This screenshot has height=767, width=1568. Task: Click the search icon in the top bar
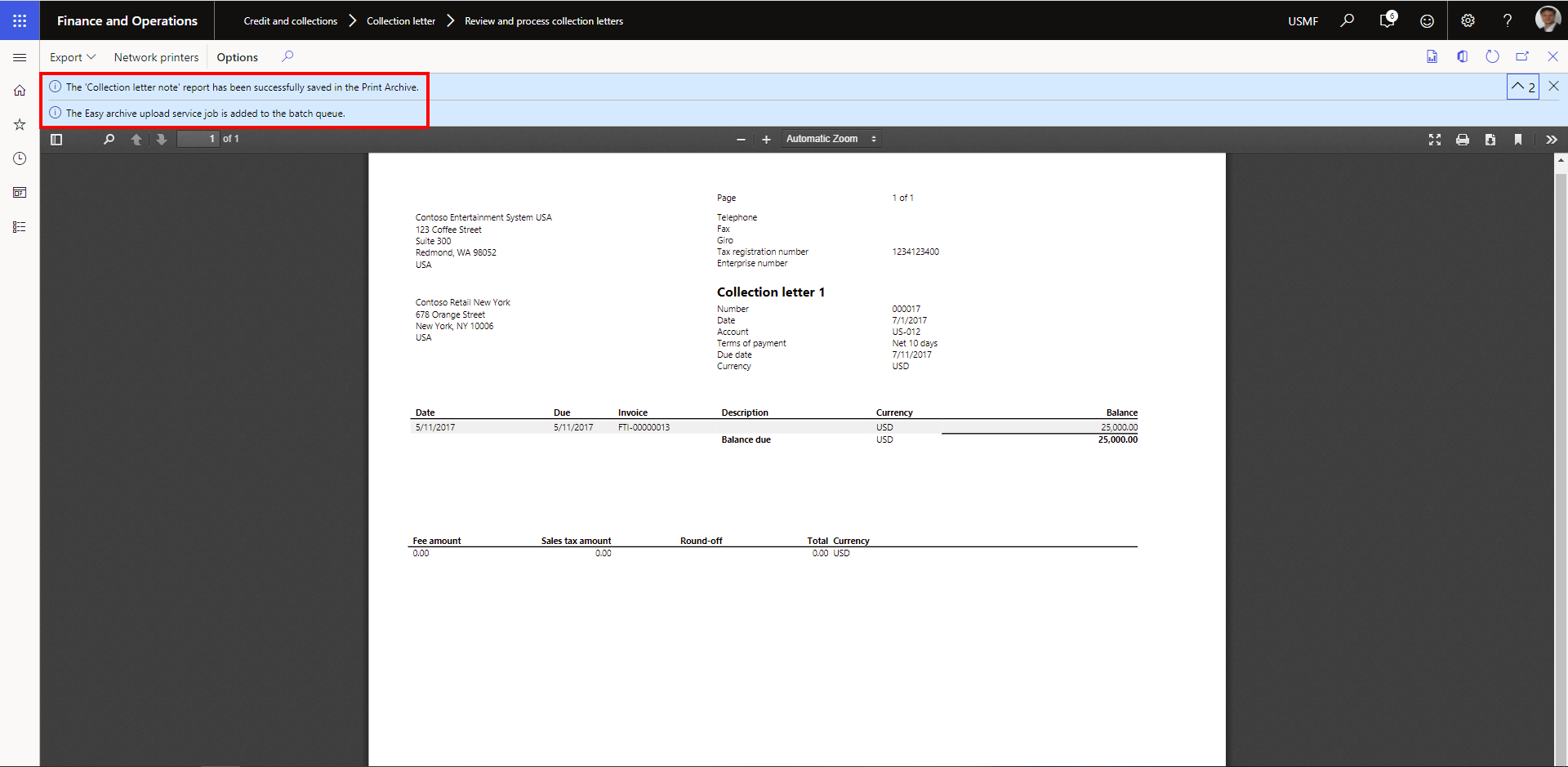click(1347, 20)
